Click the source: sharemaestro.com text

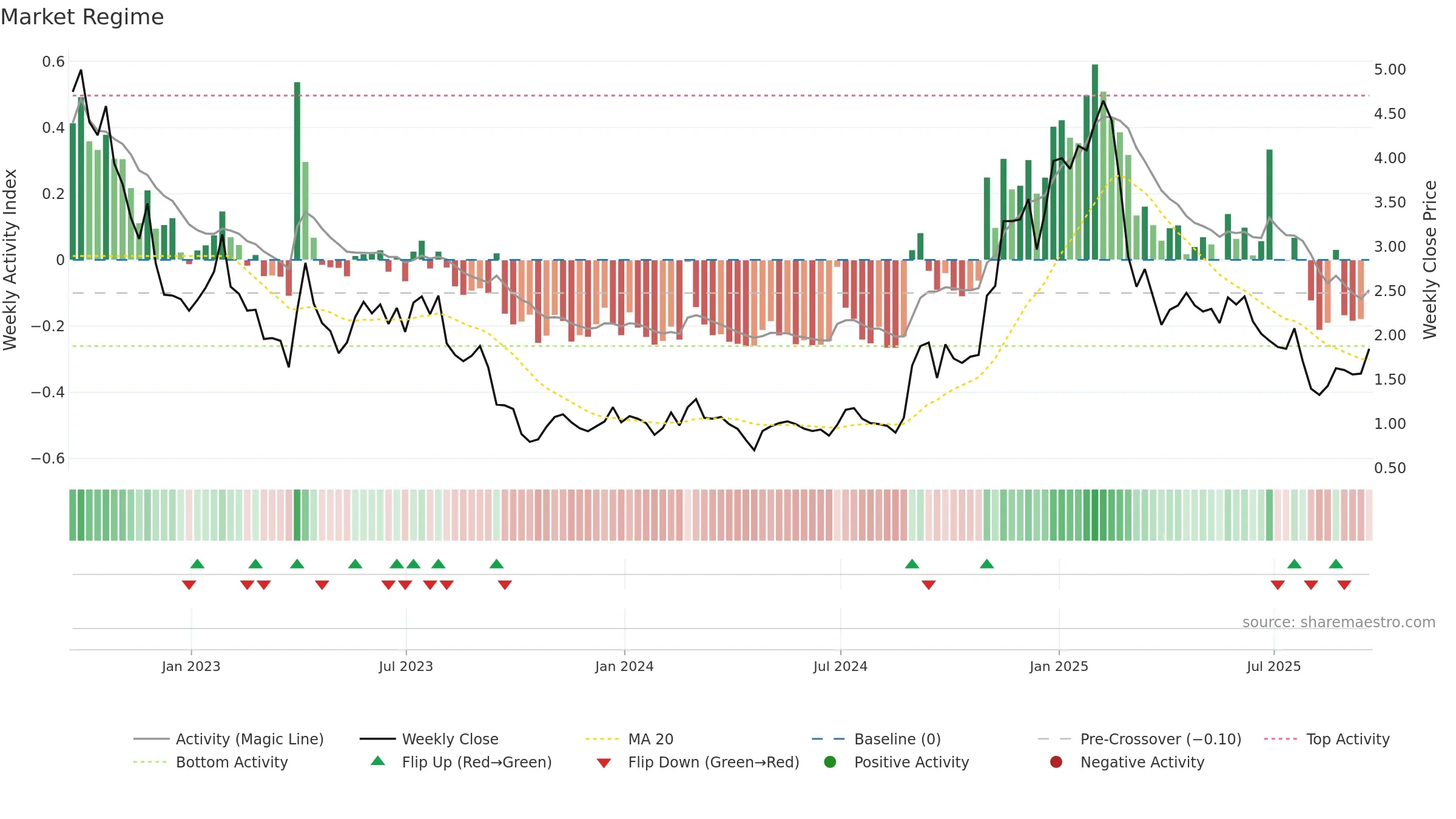pos(1339,622)
